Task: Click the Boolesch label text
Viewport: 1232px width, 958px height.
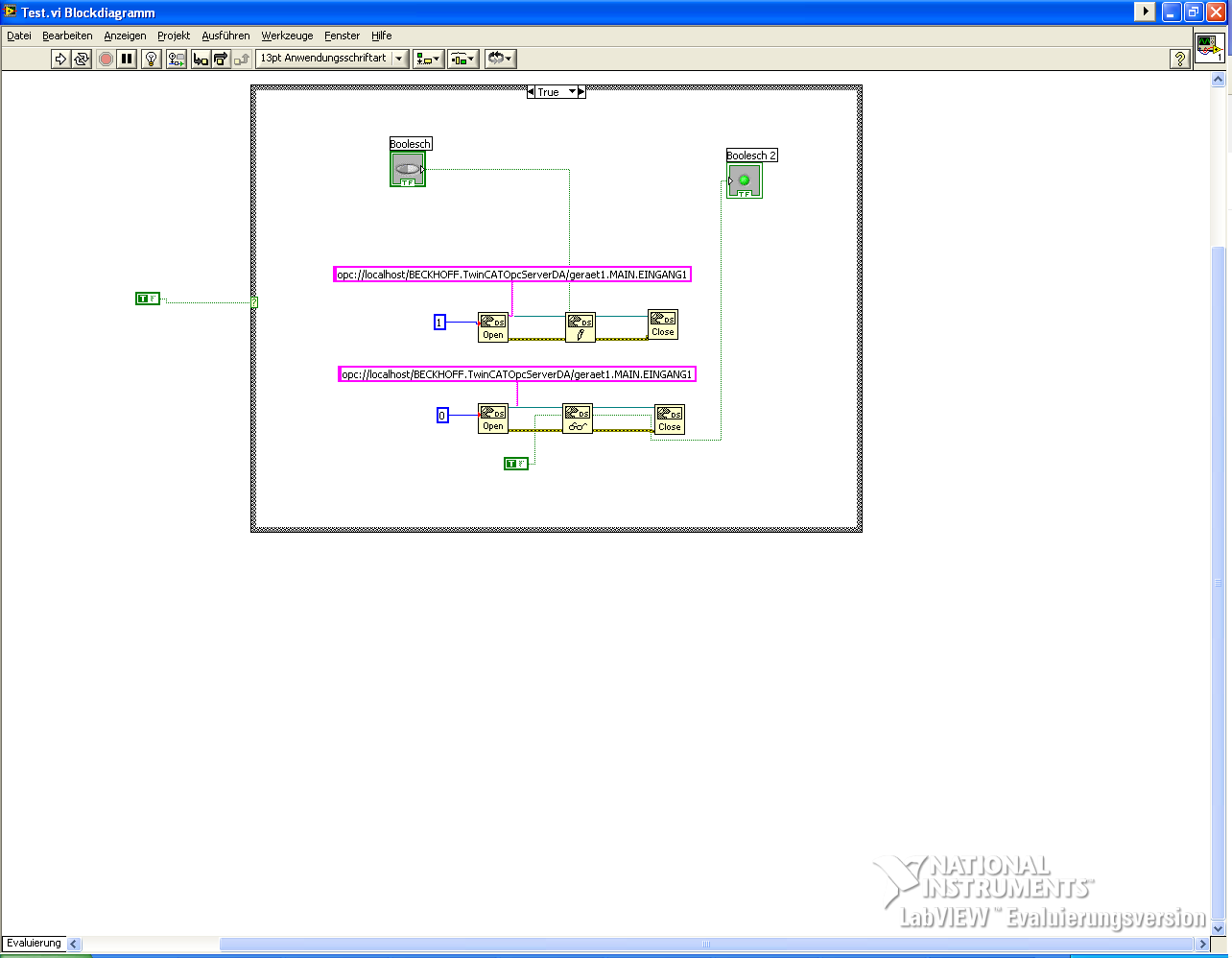Action: [411, 144]
